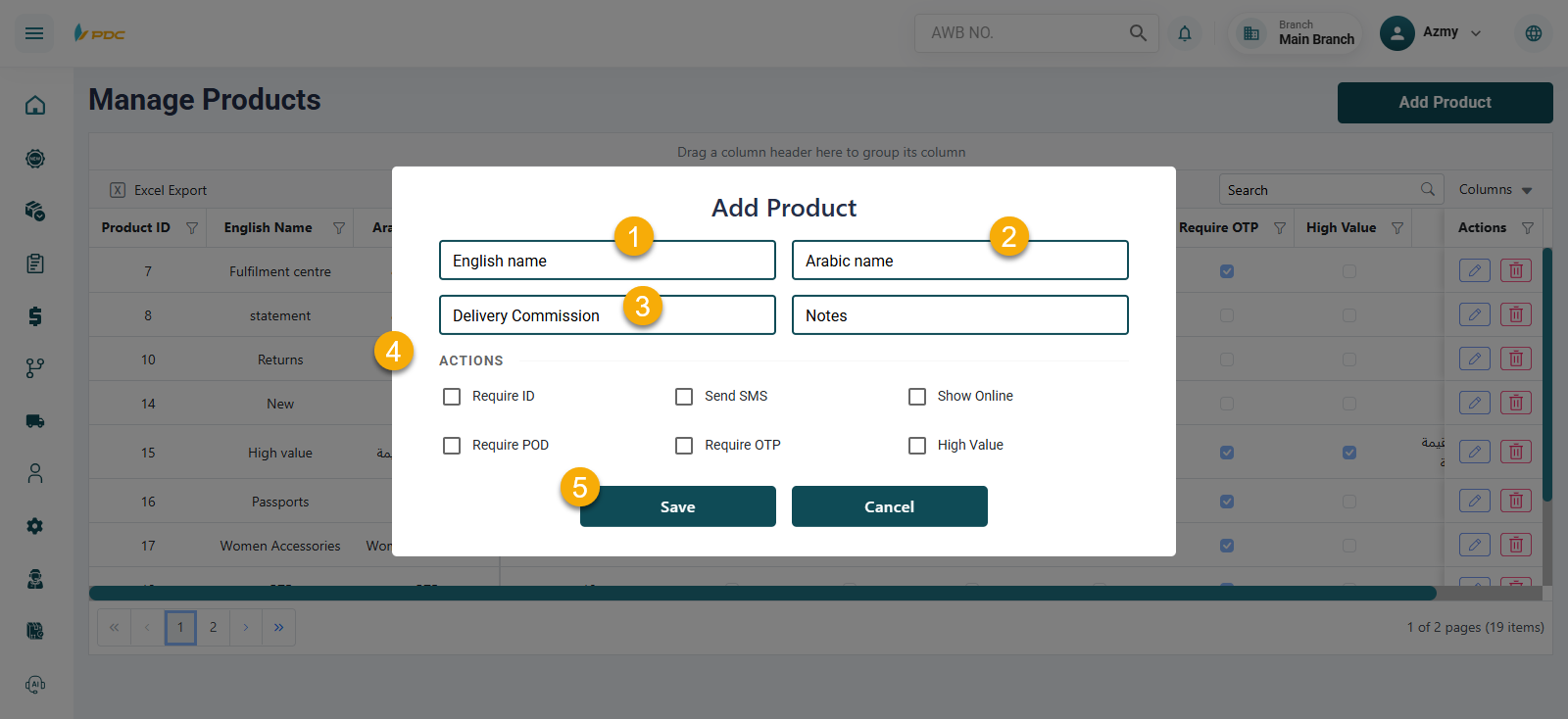Click the Excel Export label
This screenshot has height=719, width=1568.
[x=171, y=190]
